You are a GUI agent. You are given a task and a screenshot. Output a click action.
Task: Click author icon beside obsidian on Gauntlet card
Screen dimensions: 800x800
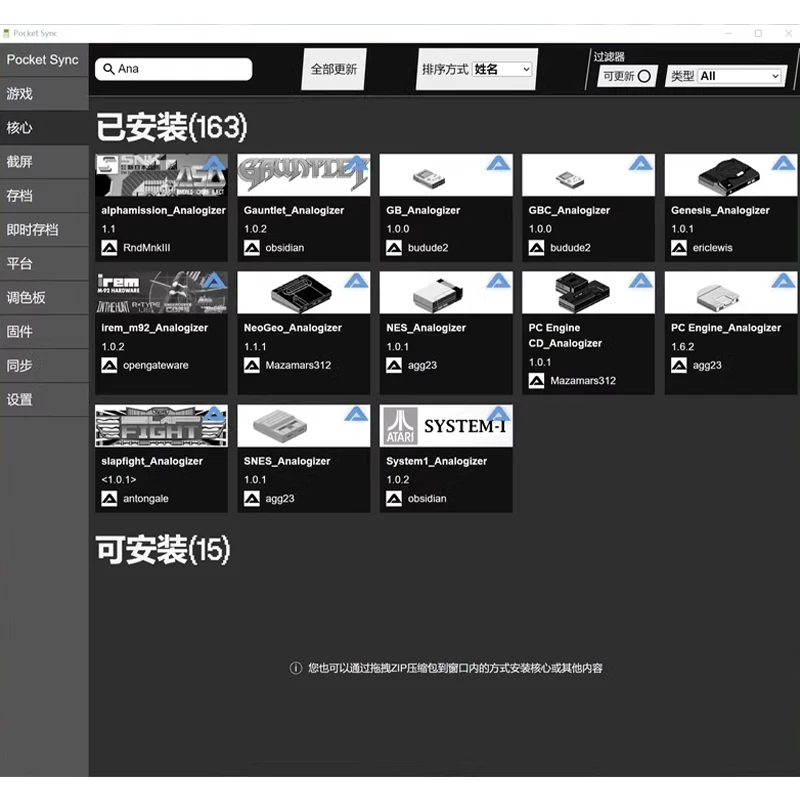[252, 248]
